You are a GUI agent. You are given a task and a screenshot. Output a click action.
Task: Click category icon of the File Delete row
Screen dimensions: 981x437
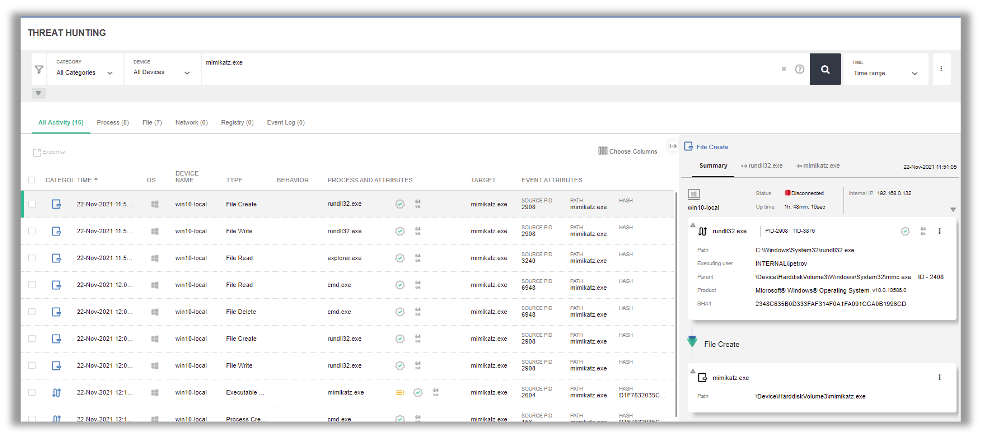tap(56, 312)
